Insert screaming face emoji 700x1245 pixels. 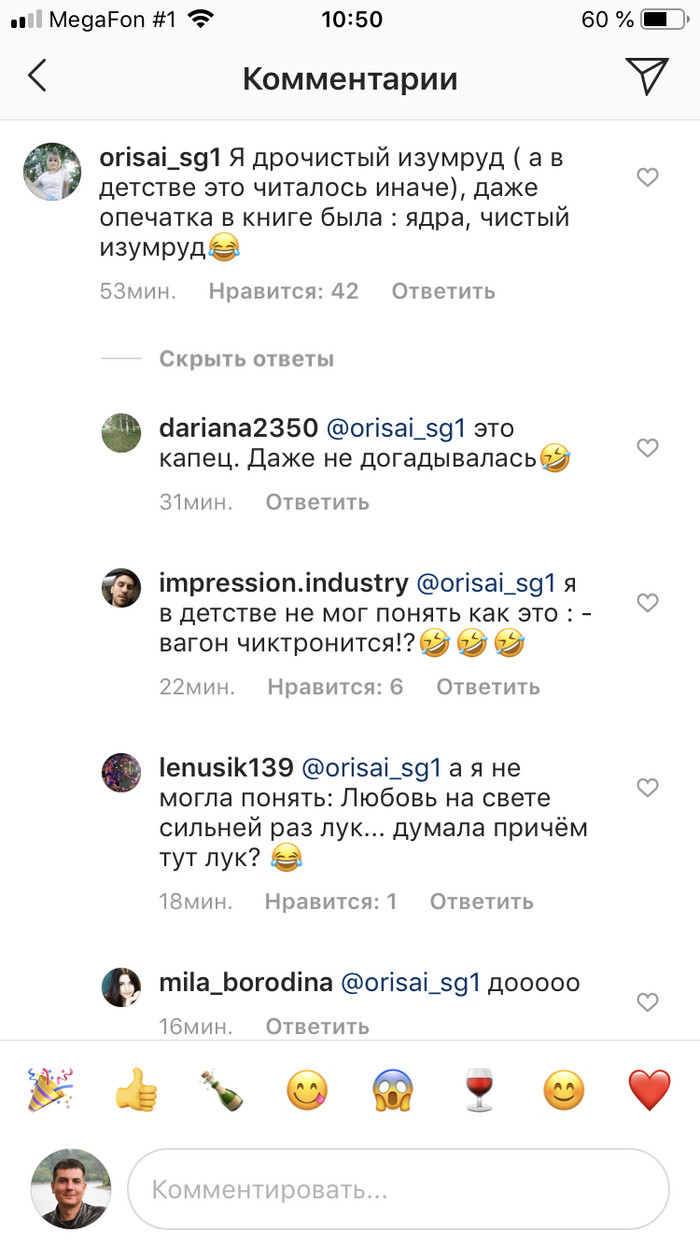[393, 1089]
